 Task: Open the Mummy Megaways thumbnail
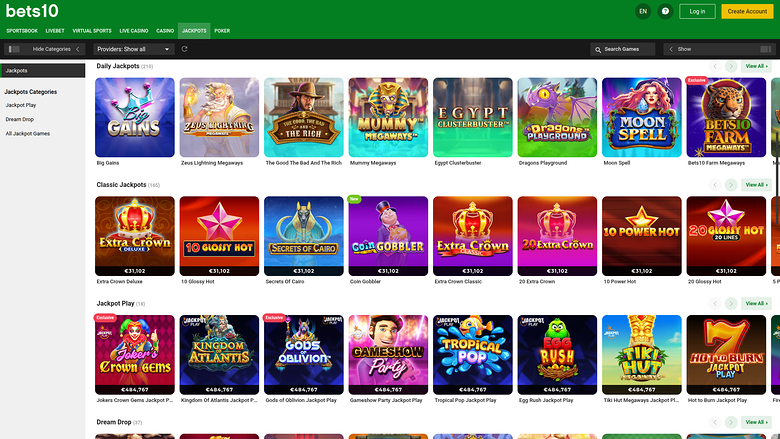[389, 117]
